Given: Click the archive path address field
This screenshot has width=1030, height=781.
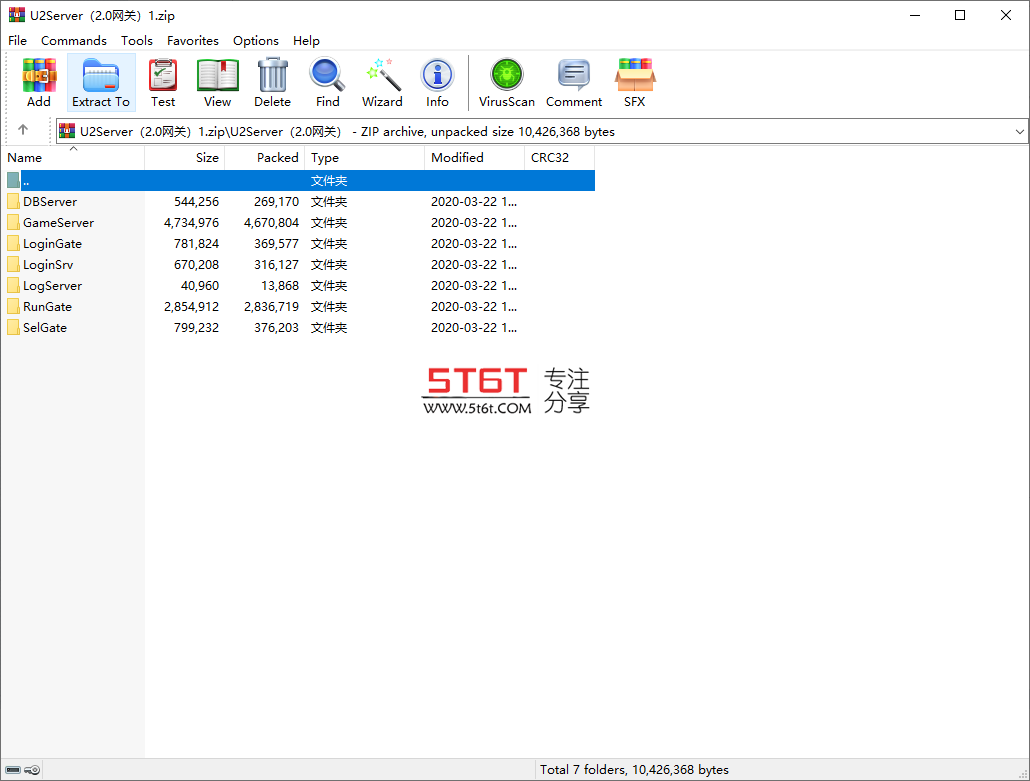Looking at the screenshot, I should pyautogui.click(x=541, y=131).
